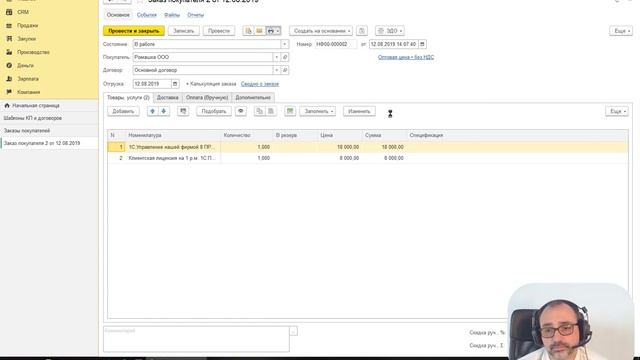Viewport: 640px width, 360px height.
Task: Open the Покупатель record with its open icon
Action: (285, 57)
